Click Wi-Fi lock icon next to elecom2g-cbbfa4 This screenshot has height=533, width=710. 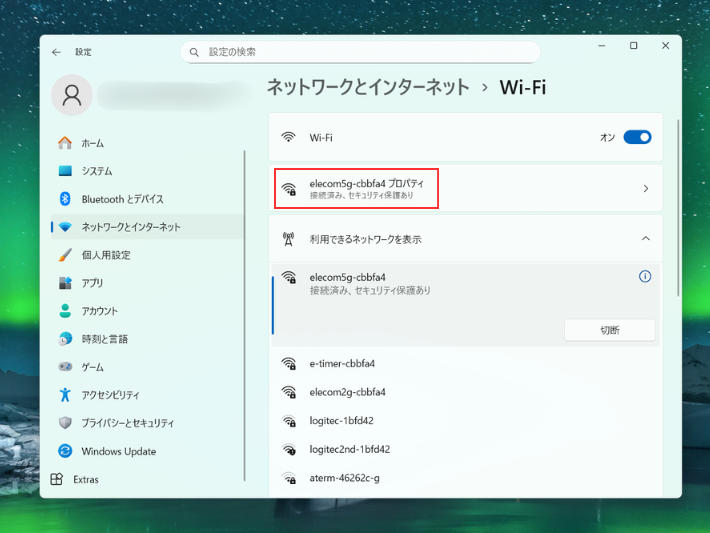(289, 392)
